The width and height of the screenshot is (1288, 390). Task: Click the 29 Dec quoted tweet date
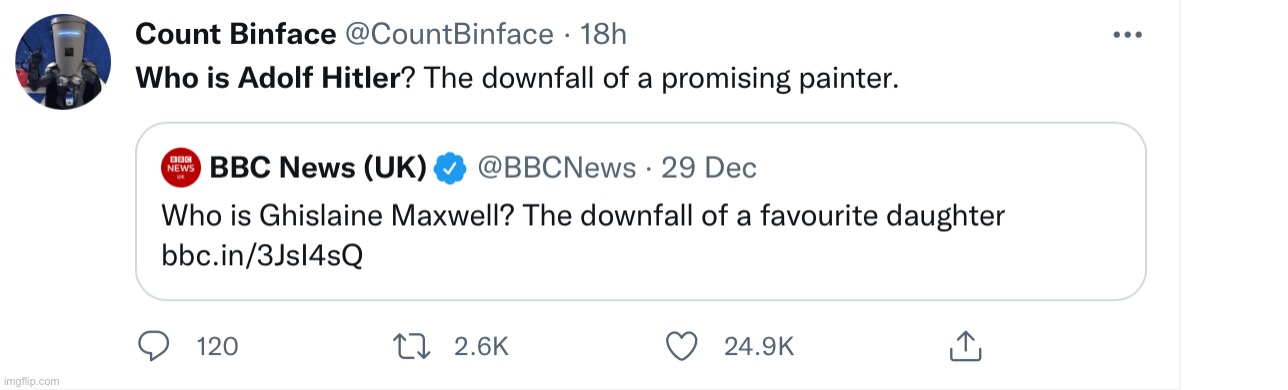tap(709, 168)
